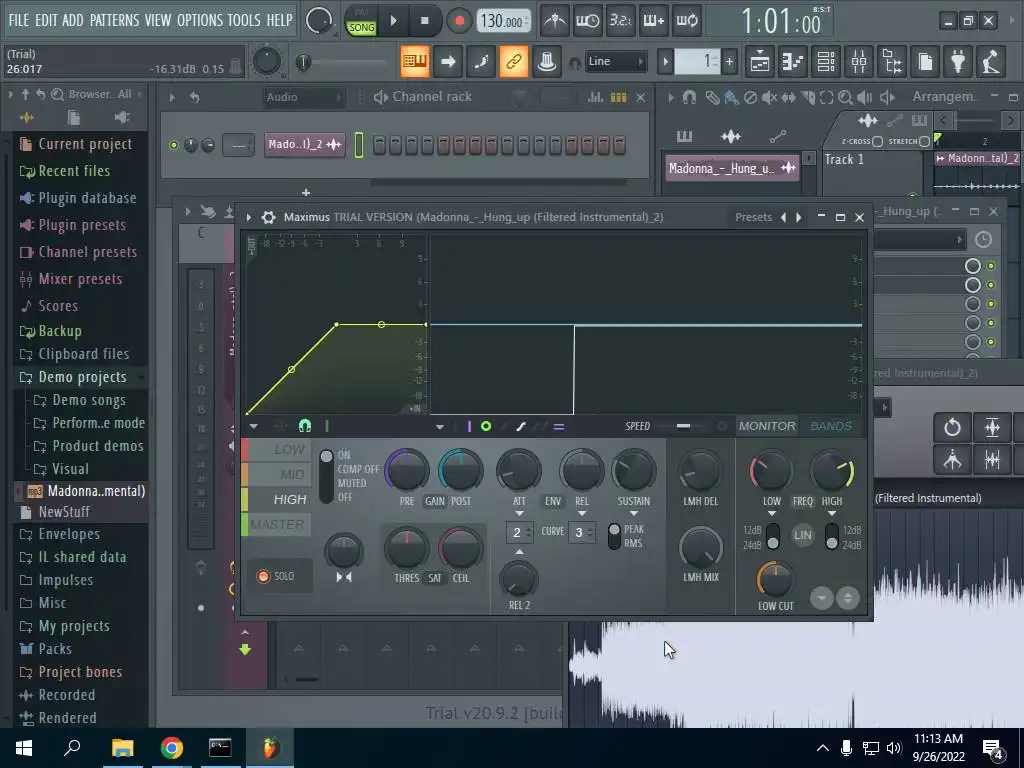Image resolution: width=1024 pixels, height=768 pixels.
Task: Open the Mixer view icon
Action: coord(859,62)
